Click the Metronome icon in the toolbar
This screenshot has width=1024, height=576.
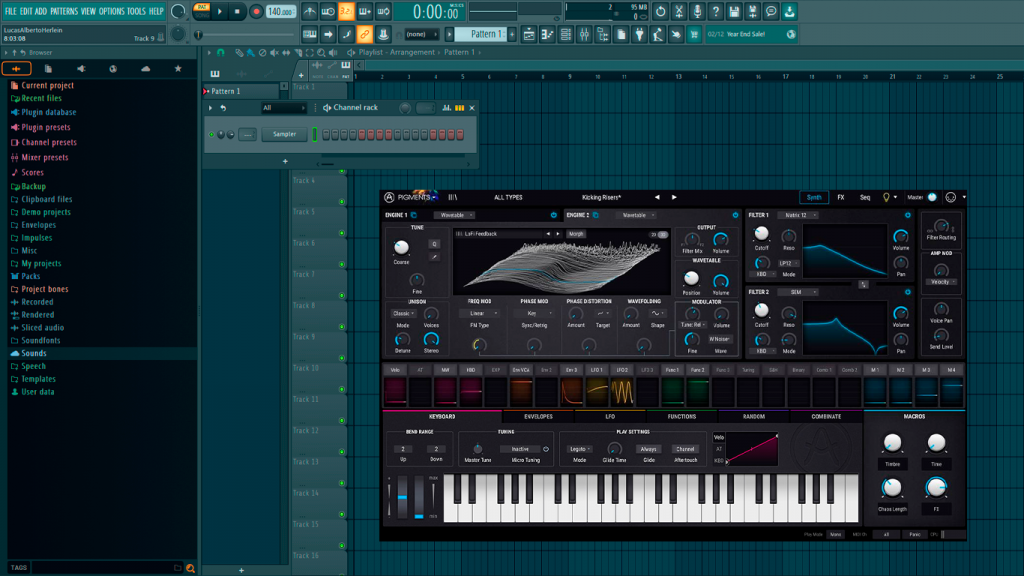[310, 12]
